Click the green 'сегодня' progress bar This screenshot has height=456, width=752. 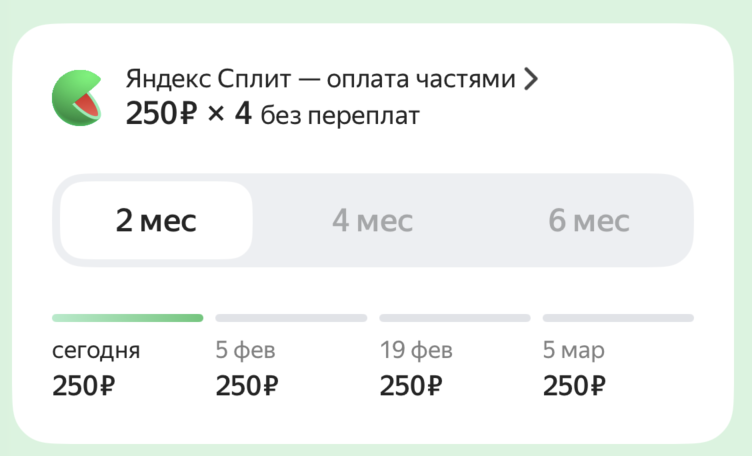(x=128, y=318)
